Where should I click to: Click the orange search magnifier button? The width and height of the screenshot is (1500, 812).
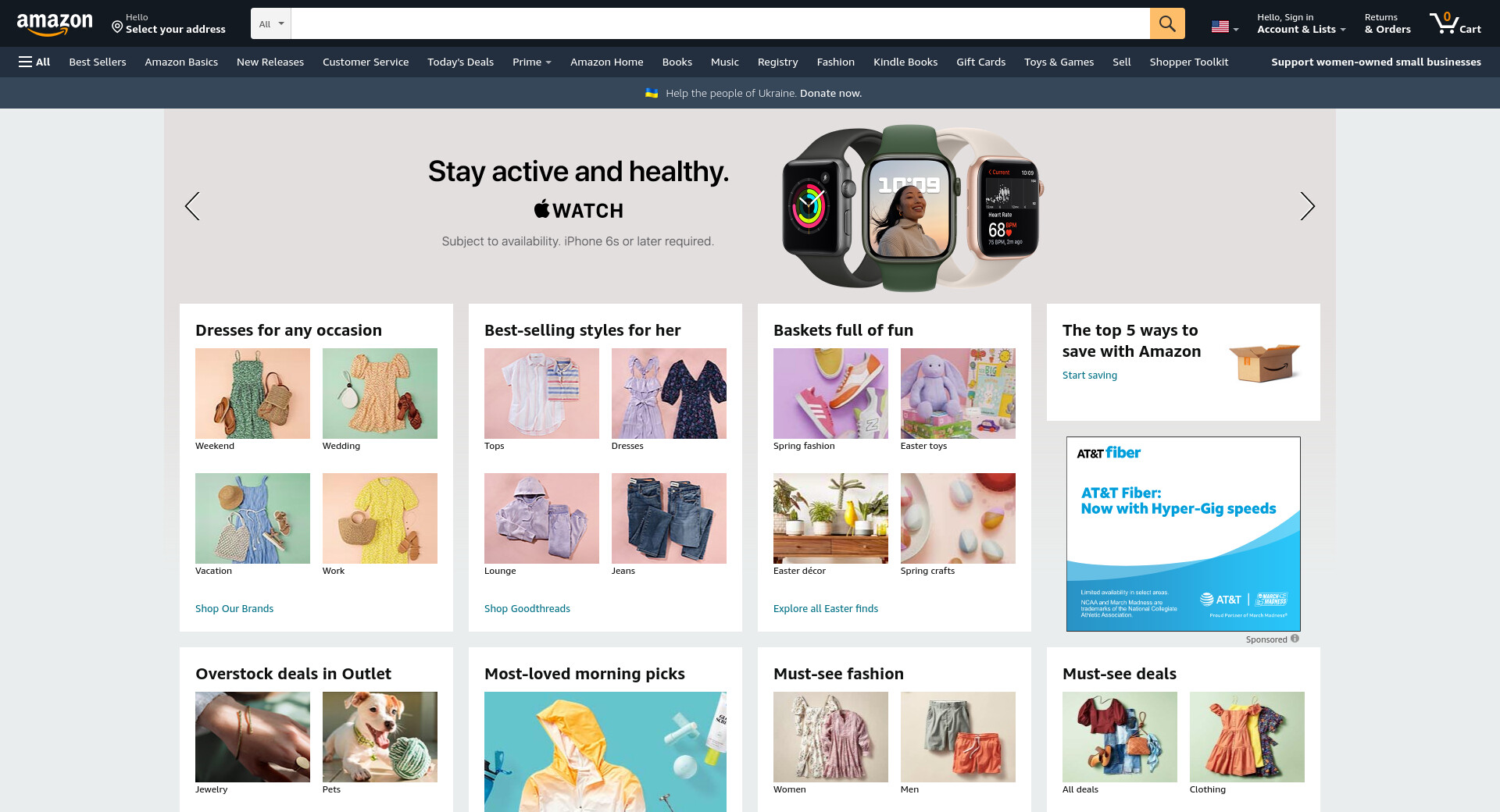click(1167, 23)
